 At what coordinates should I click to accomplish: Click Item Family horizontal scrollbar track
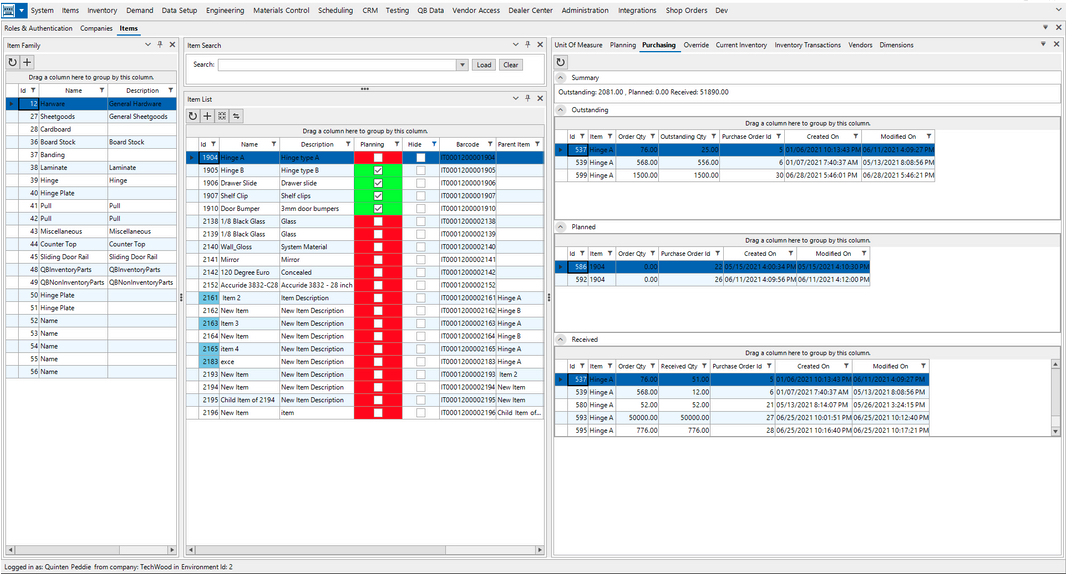click(90, 550)
